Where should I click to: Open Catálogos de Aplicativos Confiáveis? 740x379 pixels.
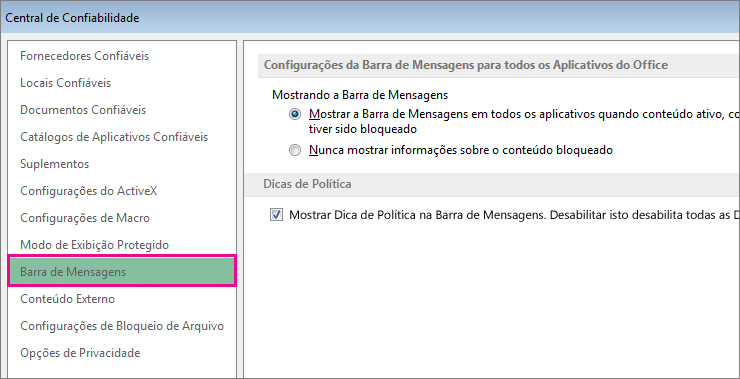tap(114, 137)
